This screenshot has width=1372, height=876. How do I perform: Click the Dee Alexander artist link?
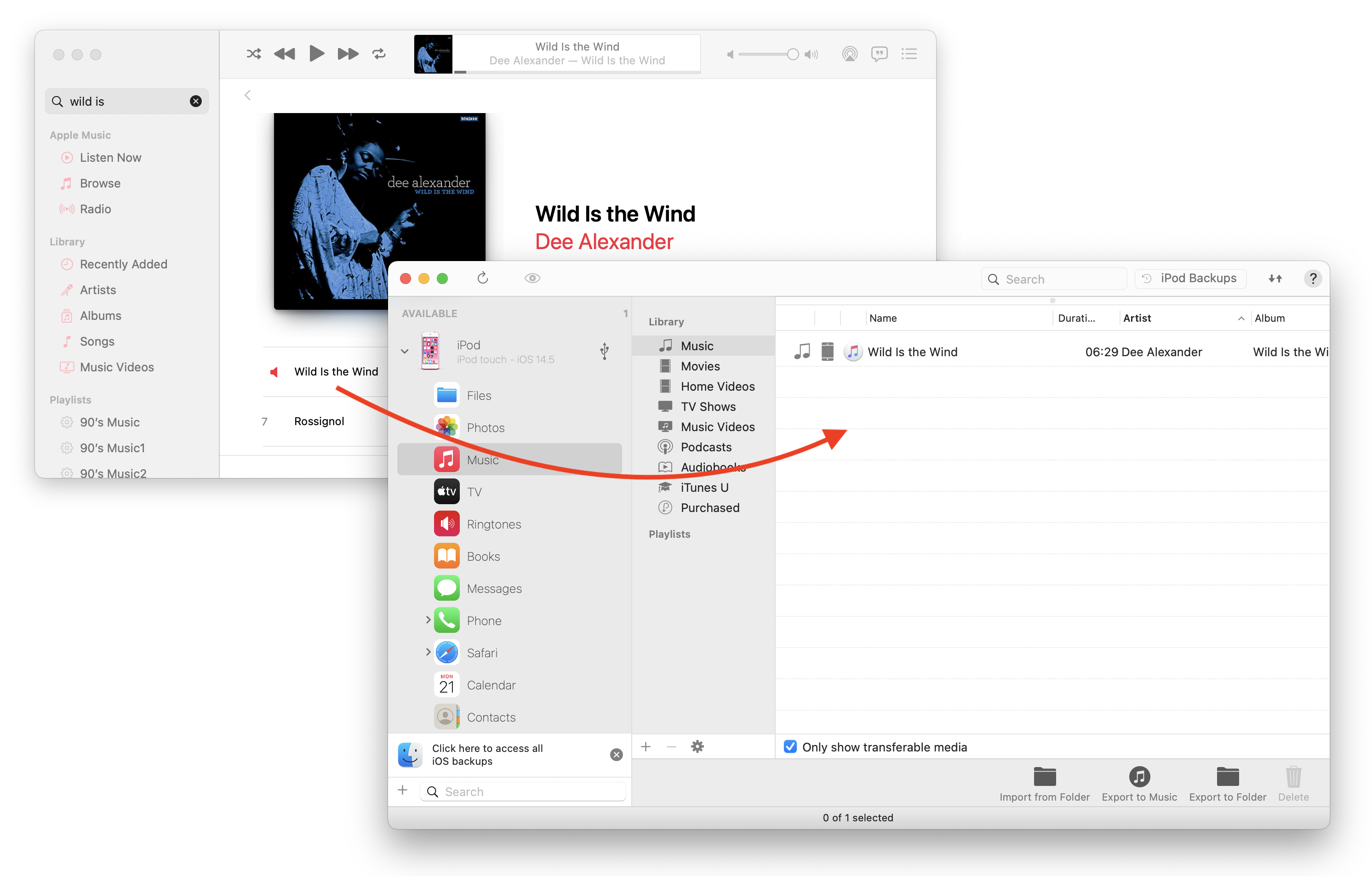pyautogui.click(x=604, y=241)
